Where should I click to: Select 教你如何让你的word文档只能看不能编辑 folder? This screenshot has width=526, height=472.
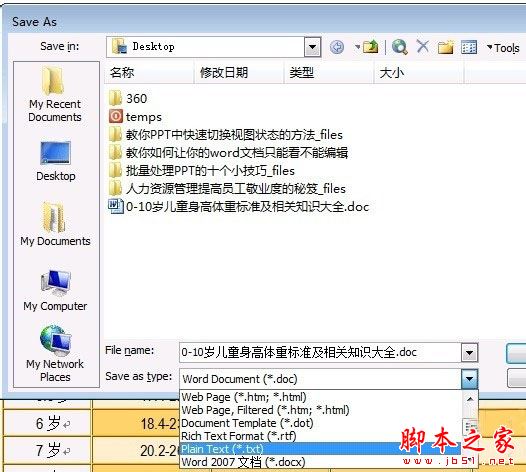click(228, 153)
